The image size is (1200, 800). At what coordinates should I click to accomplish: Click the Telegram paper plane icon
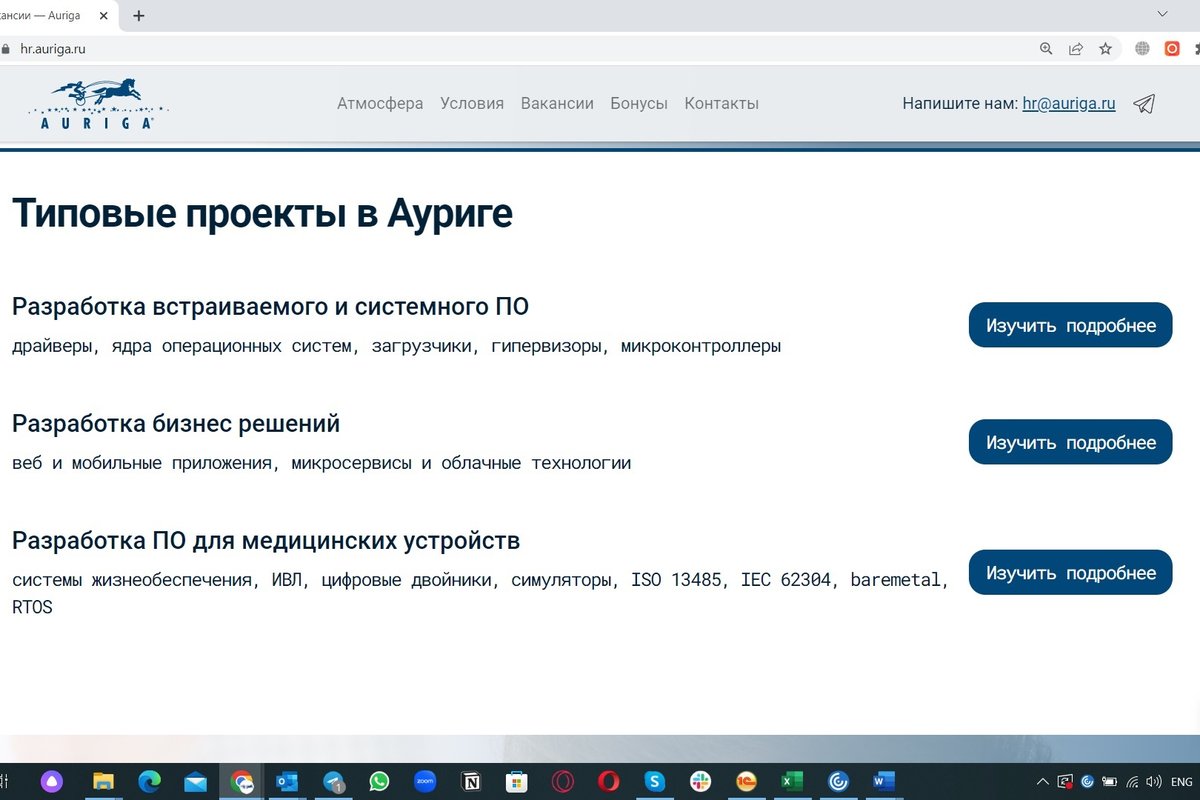point(1144,104)
